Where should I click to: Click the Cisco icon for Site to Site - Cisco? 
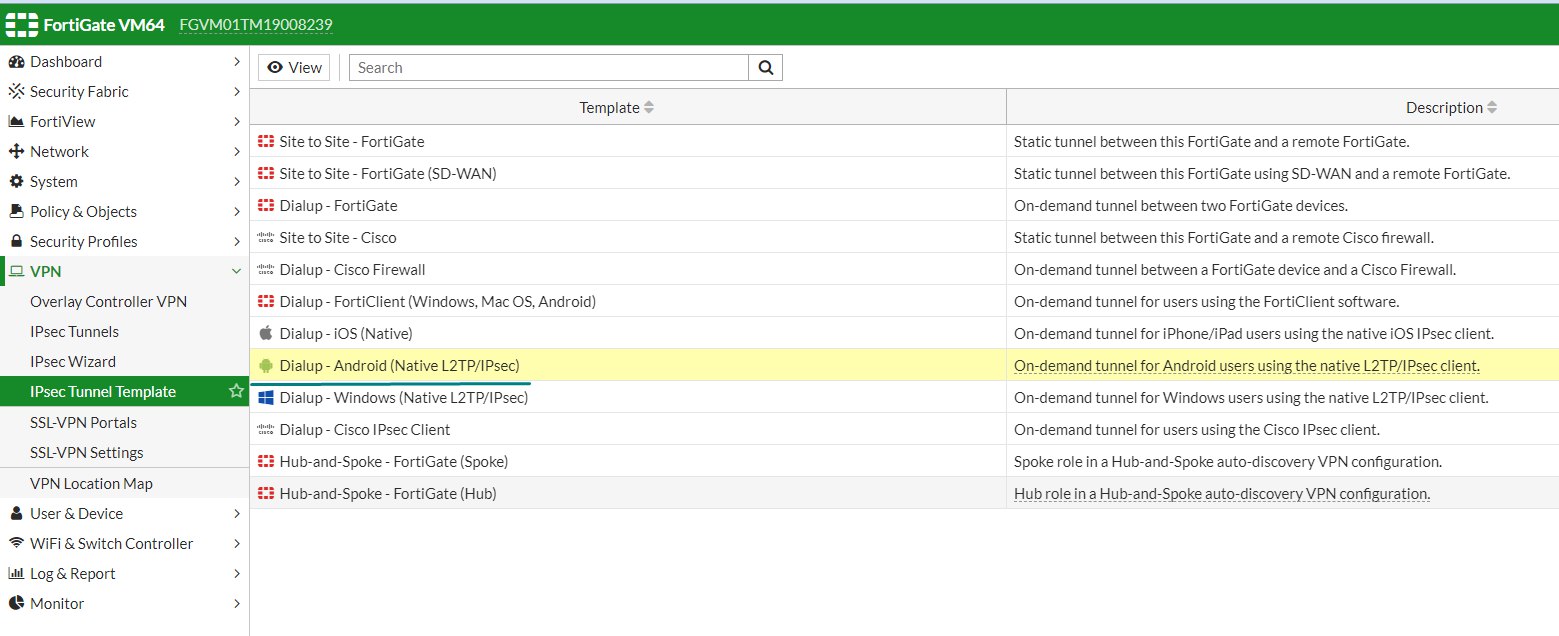pos(266,238)
